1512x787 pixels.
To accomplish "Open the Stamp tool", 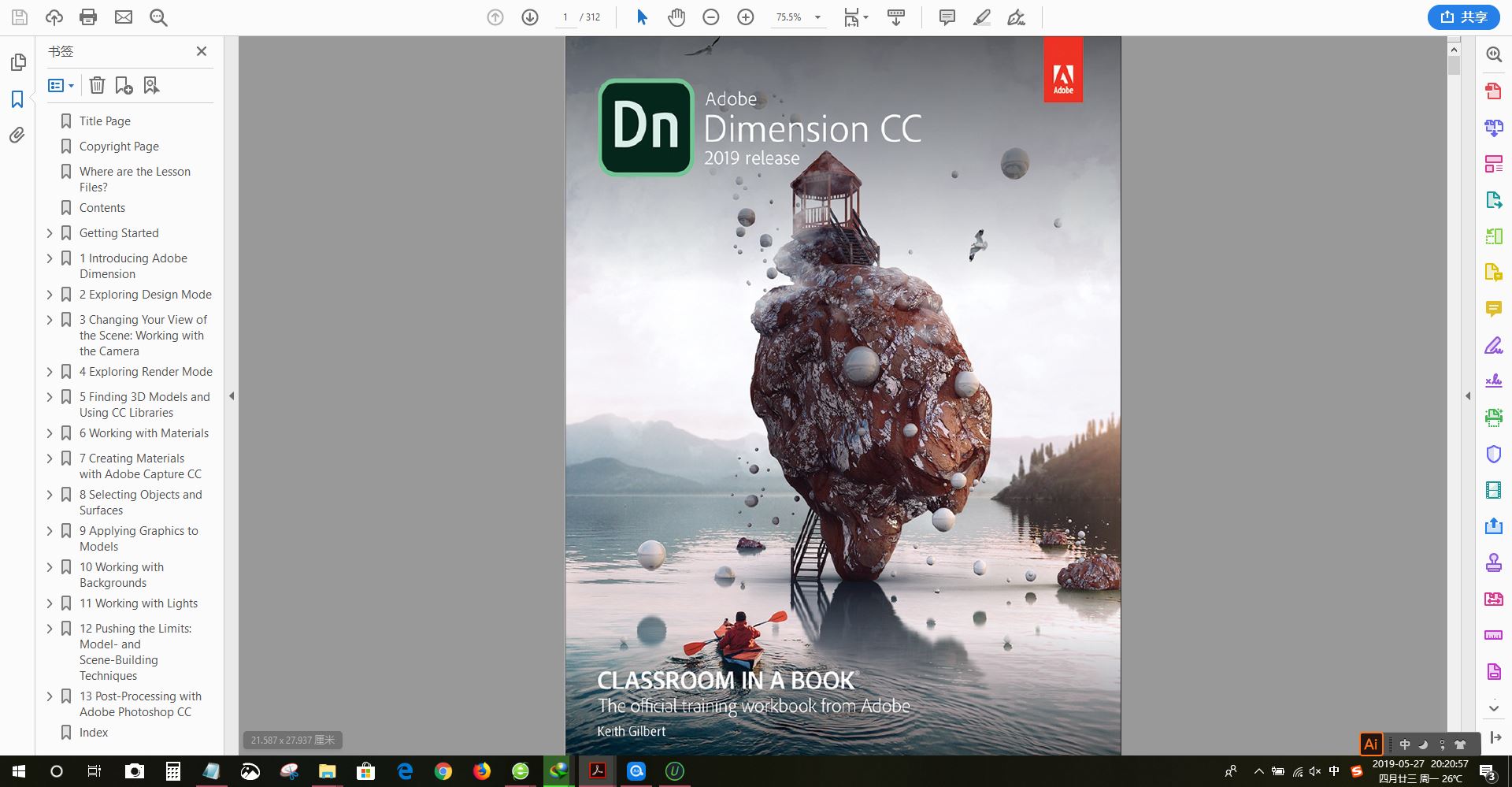I will point(1493,562).
